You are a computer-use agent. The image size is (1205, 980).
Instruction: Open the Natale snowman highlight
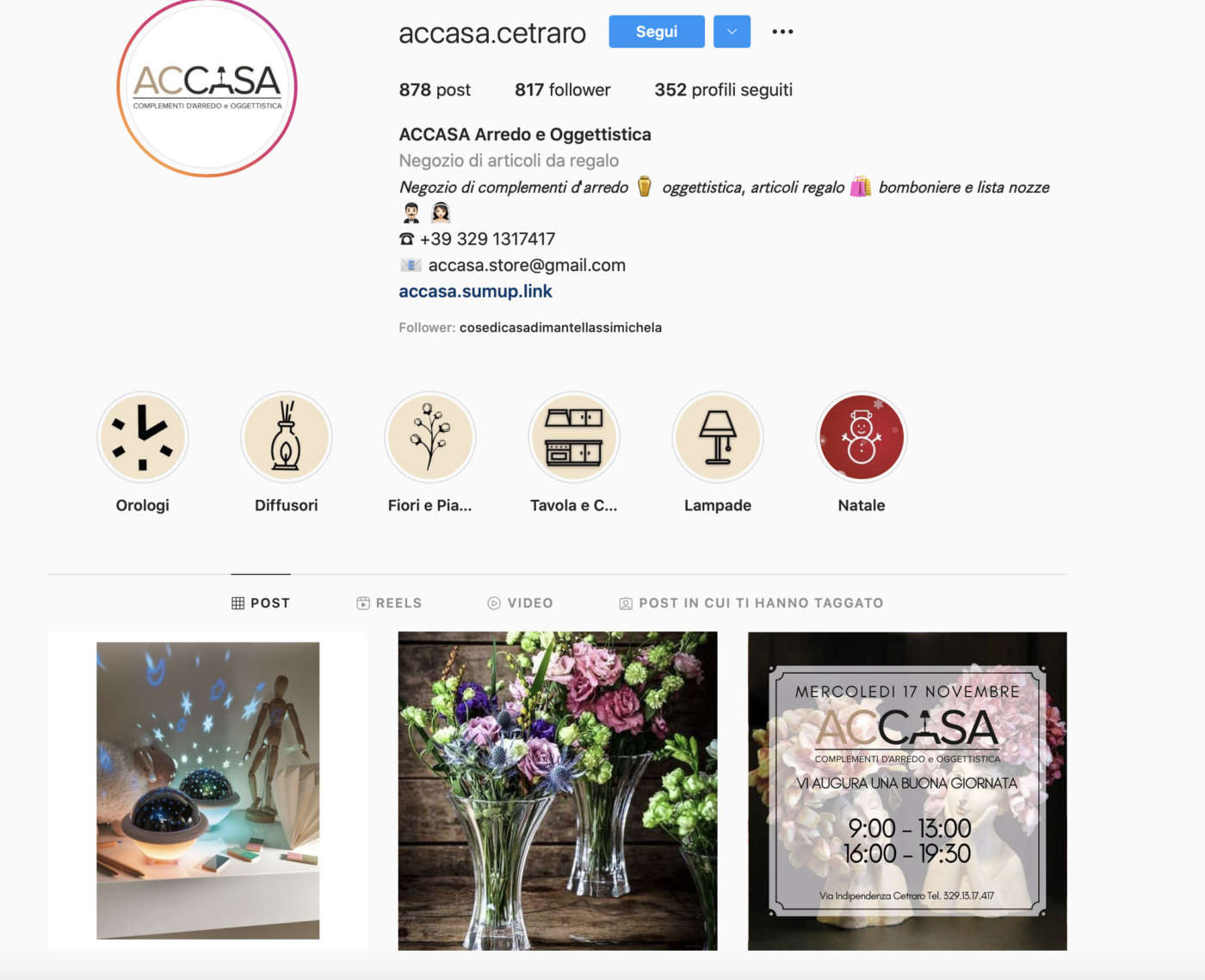click(861, 437)
